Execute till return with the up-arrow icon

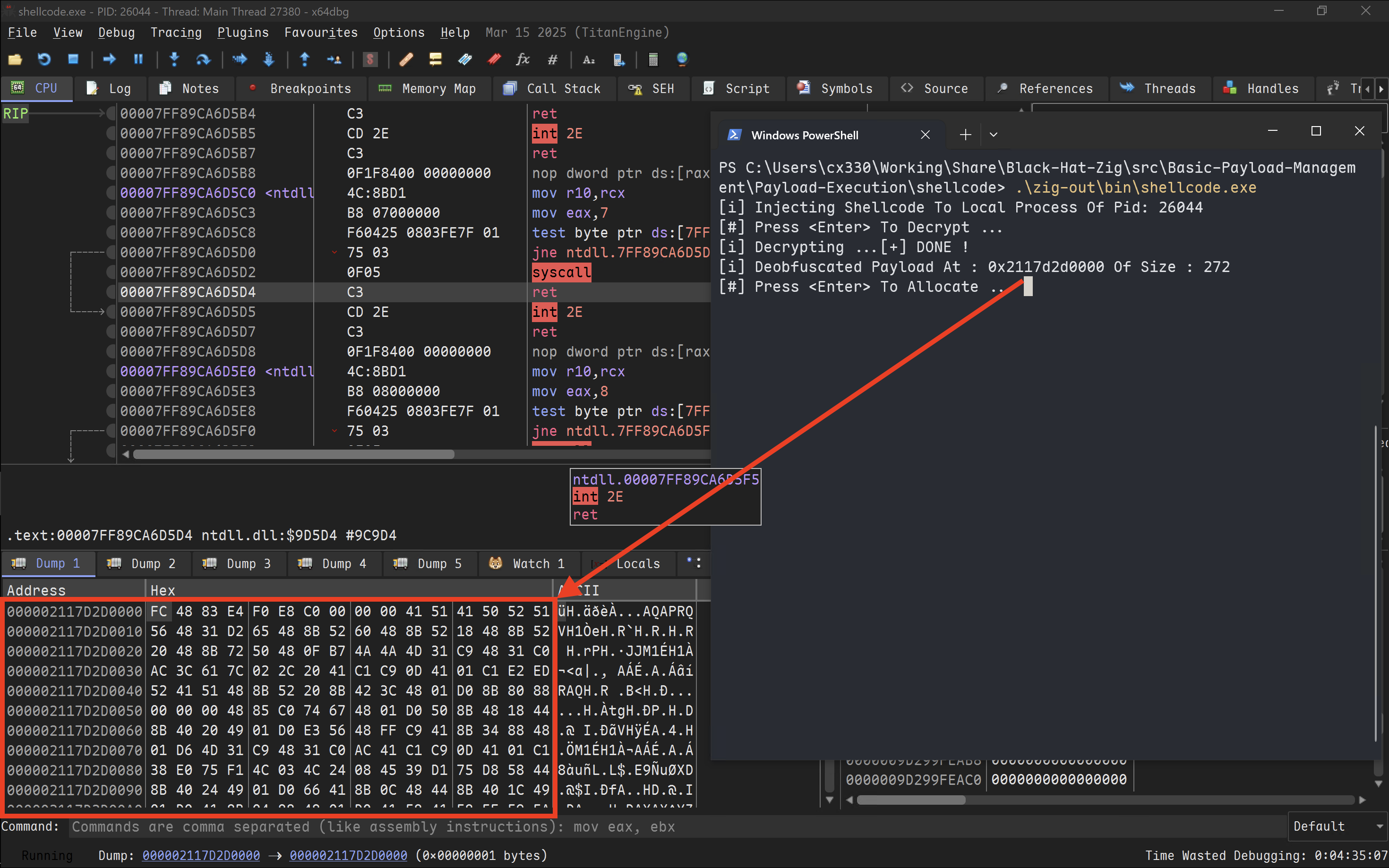point(305,59)
